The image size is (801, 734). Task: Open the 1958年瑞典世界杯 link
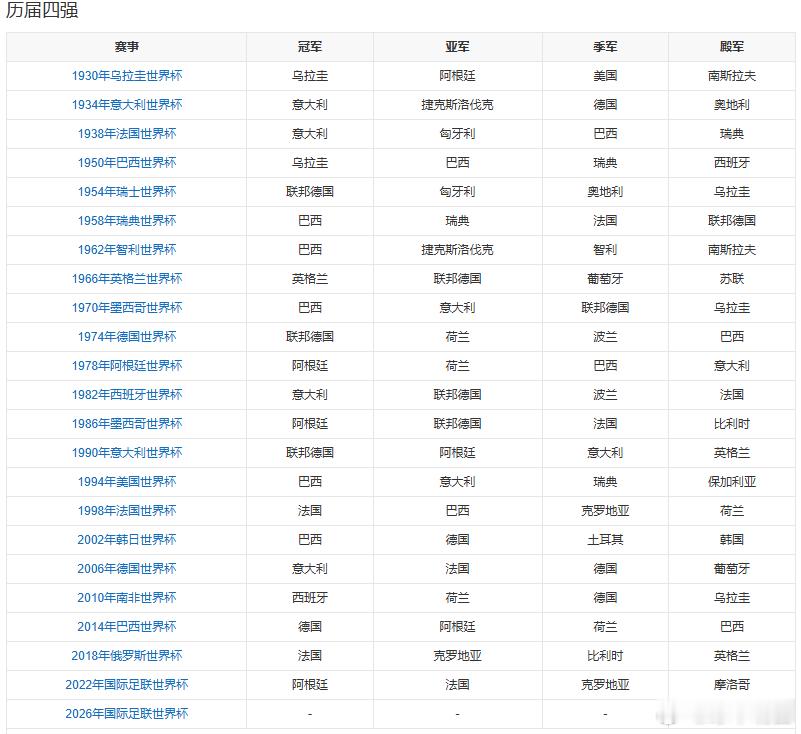[127, 221]
